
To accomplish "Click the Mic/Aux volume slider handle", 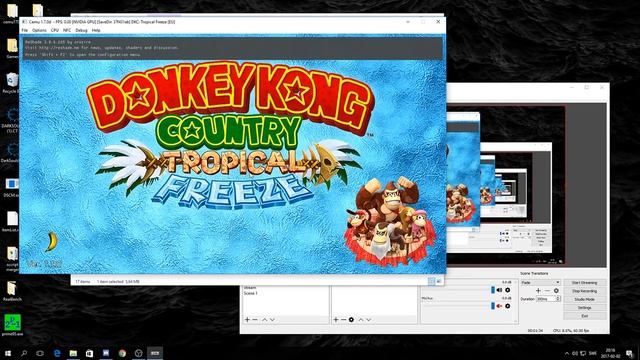I will click(493, 306).
